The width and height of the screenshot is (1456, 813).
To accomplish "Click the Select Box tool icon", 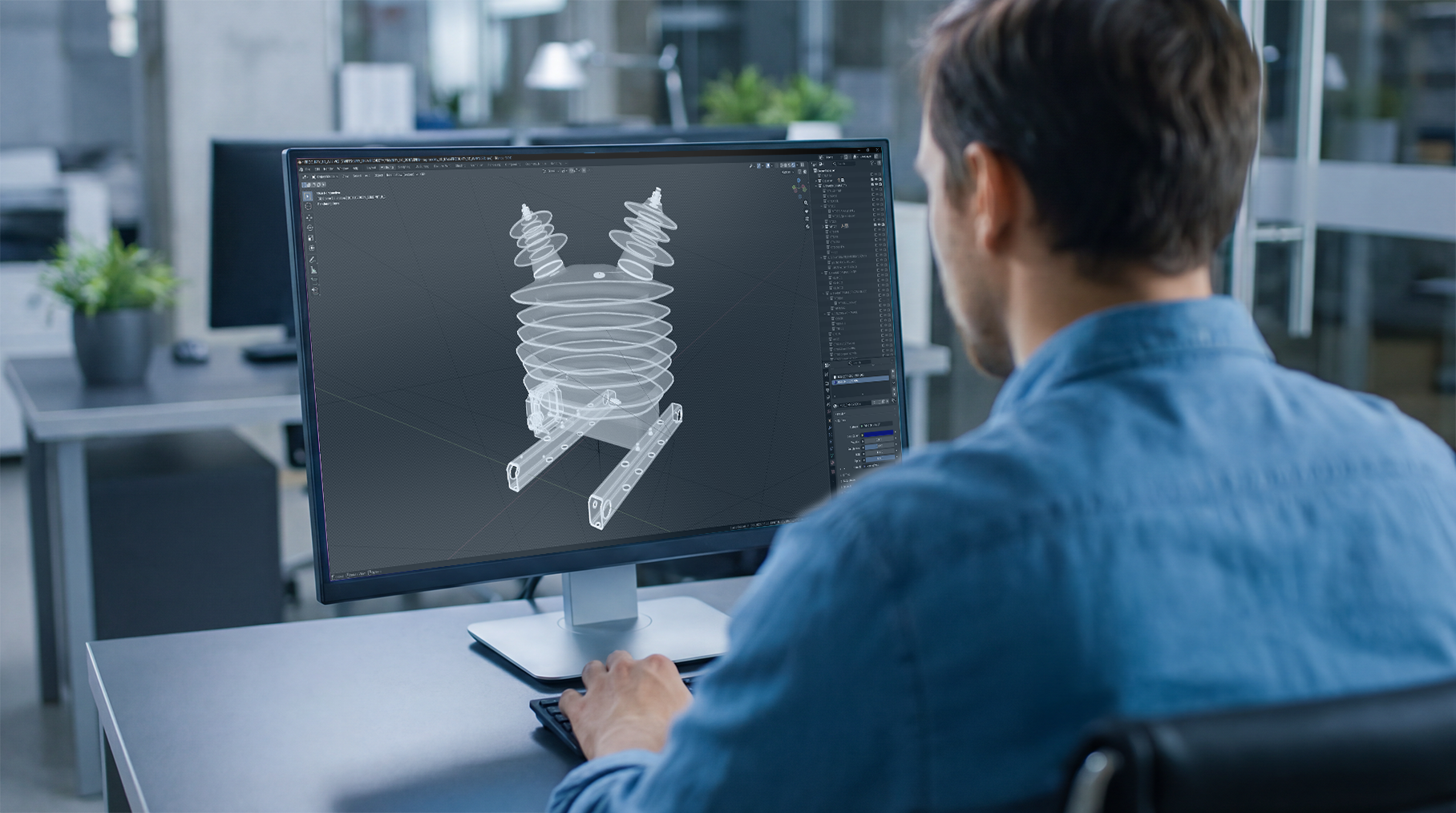I will (x=308, y=196).
